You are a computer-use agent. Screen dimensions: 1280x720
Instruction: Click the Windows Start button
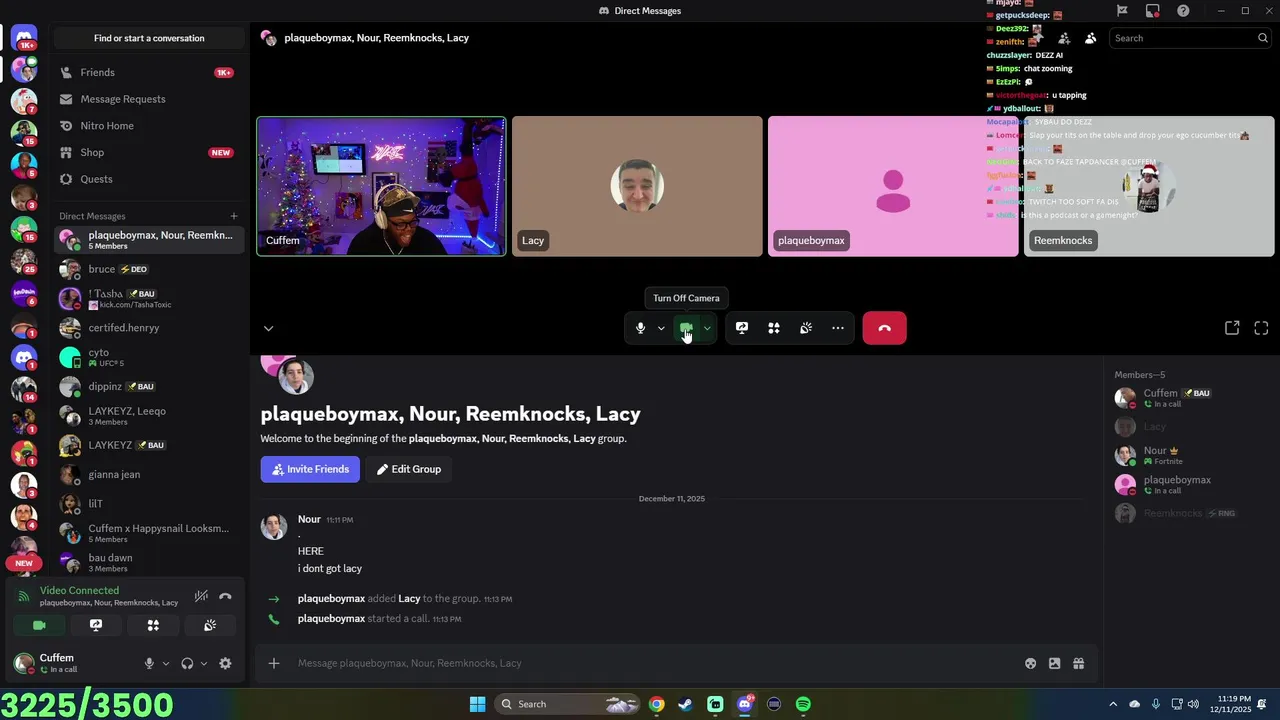click(x=477, y=704)
